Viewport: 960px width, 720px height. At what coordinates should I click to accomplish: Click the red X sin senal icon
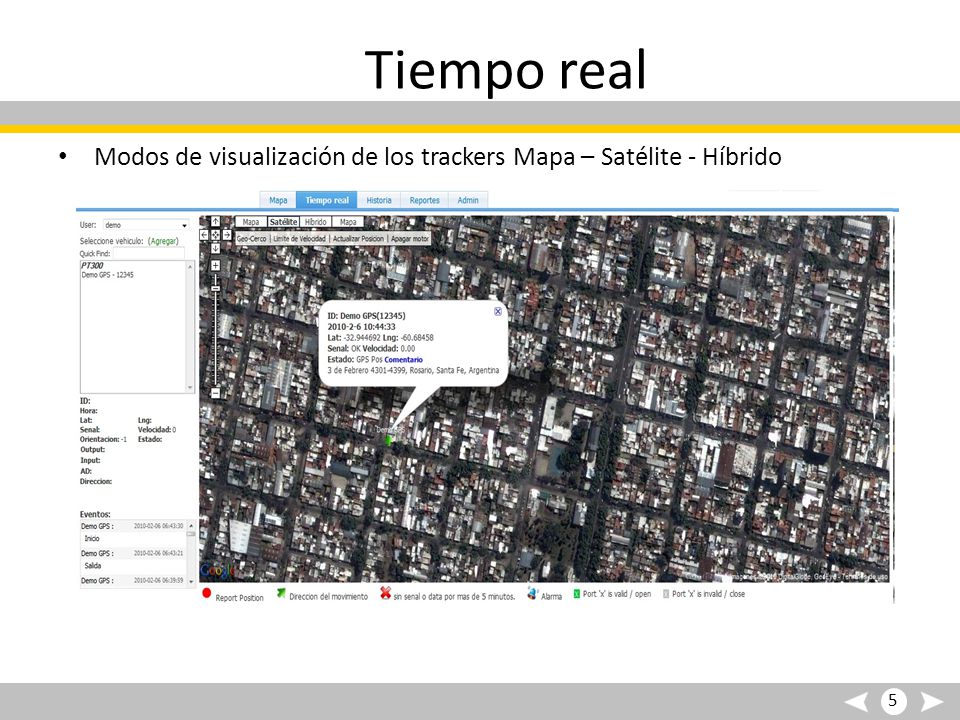pyautogui.click(x=385, y=593)
